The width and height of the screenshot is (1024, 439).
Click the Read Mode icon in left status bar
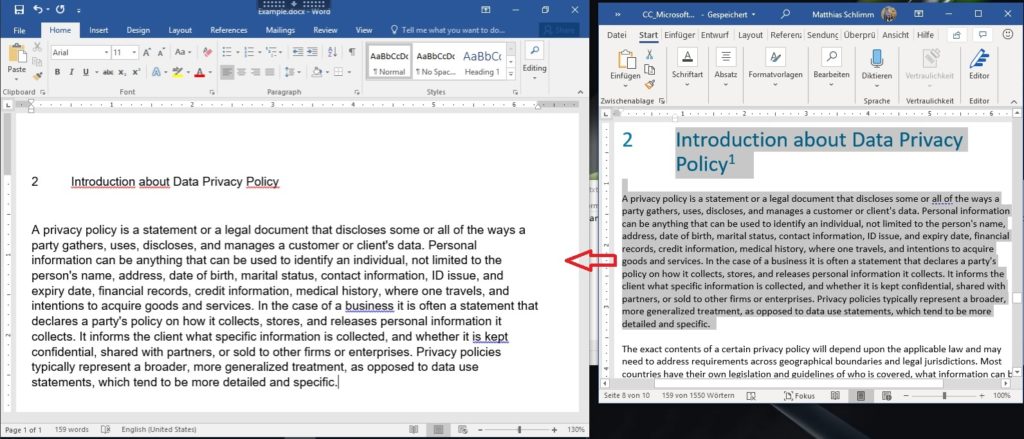(x=413, y=430)
